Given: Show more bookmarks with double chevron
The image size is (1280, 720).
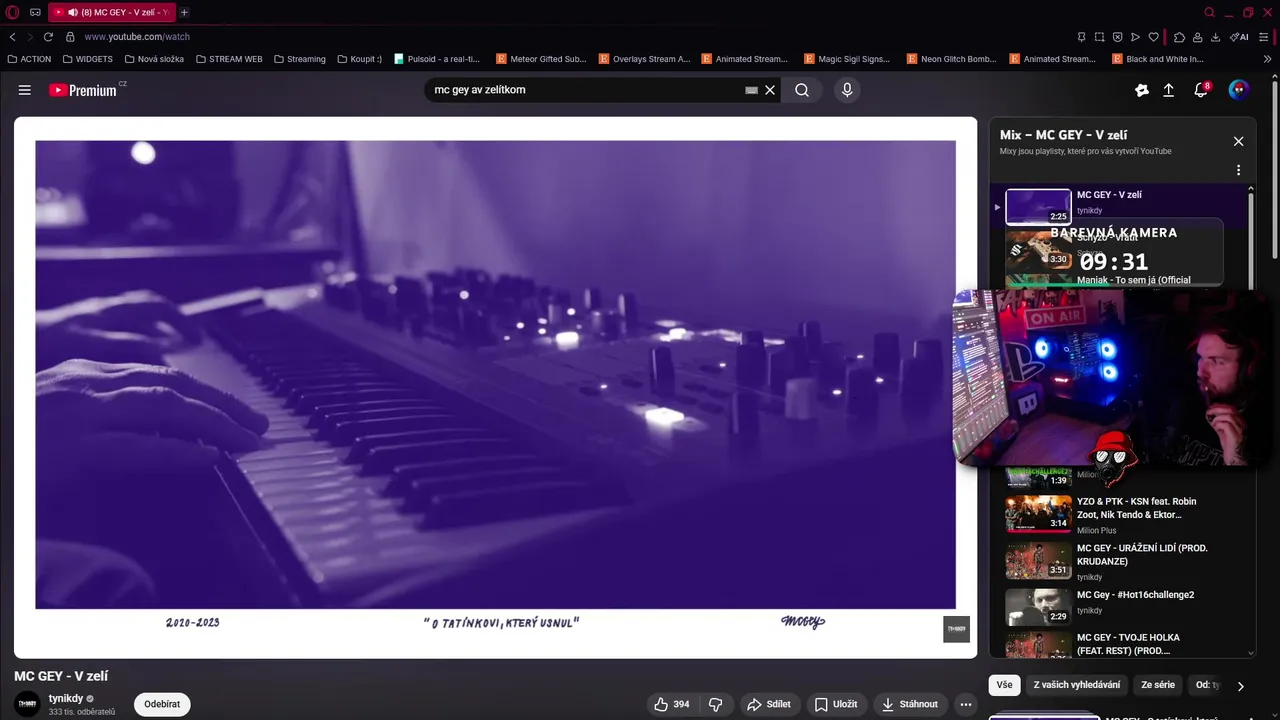Looking at the screenshot, I should point(1268,59).
